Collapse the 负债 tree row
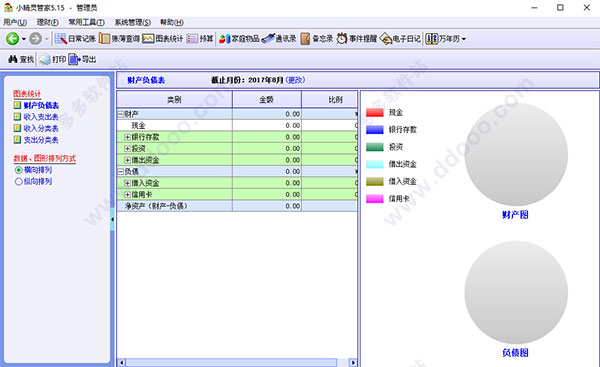The width and height of the screenshot is (600, 367). coord(121,171)
